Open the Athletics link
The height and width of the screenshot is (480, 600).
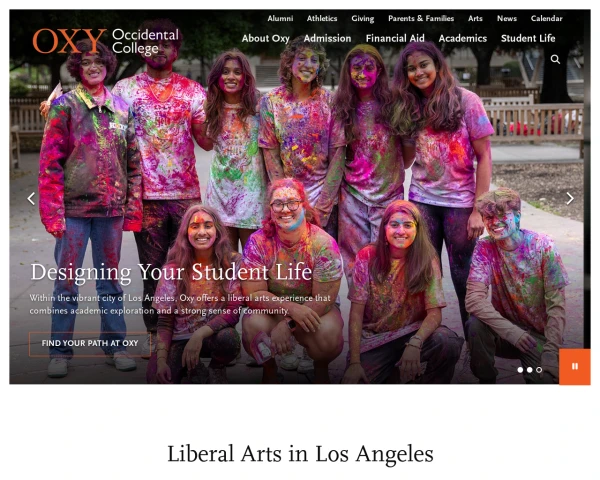[322, 18]
